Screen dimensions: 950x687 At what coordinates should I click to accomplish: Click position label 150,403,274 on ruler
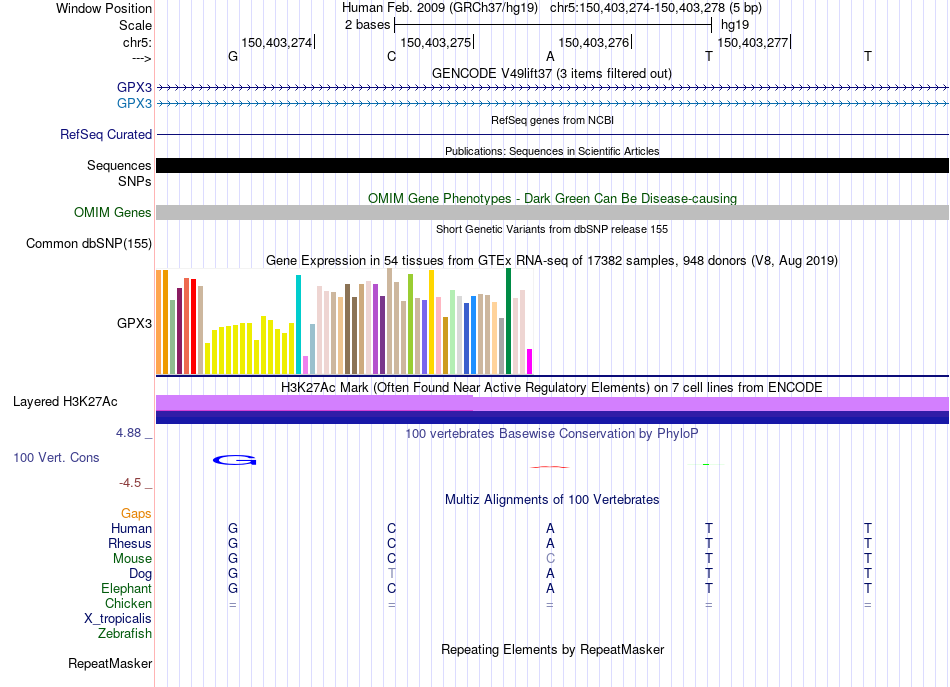[x=276, y=42]
